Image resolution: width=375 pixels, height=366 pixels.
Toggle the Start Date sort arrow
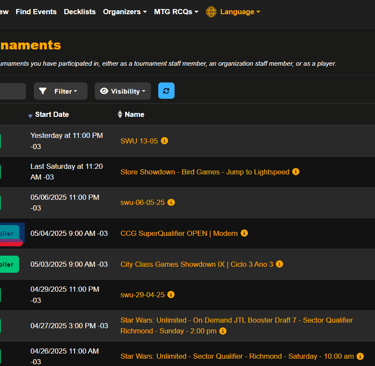pos(30,116)
